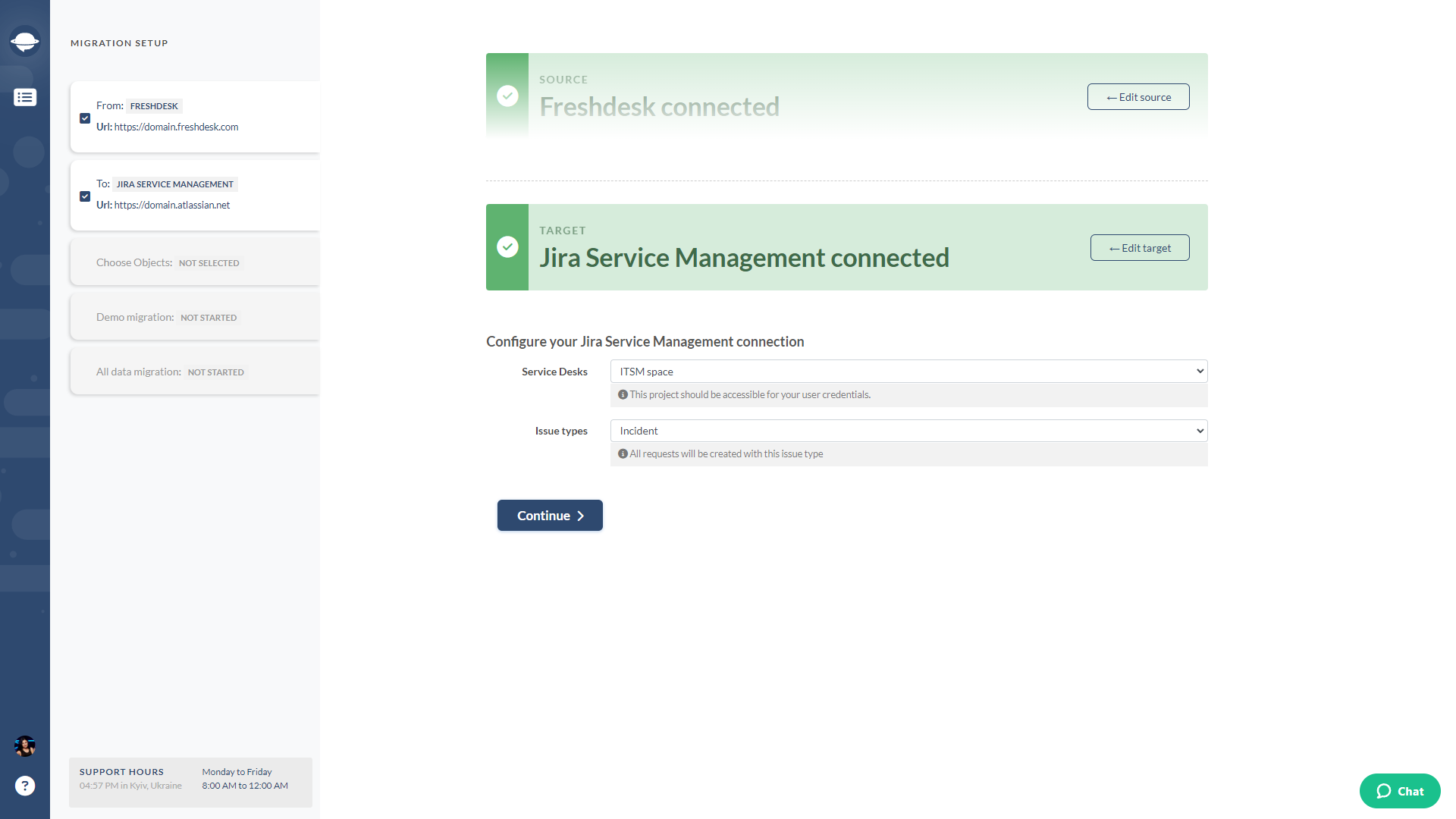Viewport: 1456px width, 819px height.
Task: Click the info icon beside project credentials note
Action: pyautogui.click(x=623, y=394)
